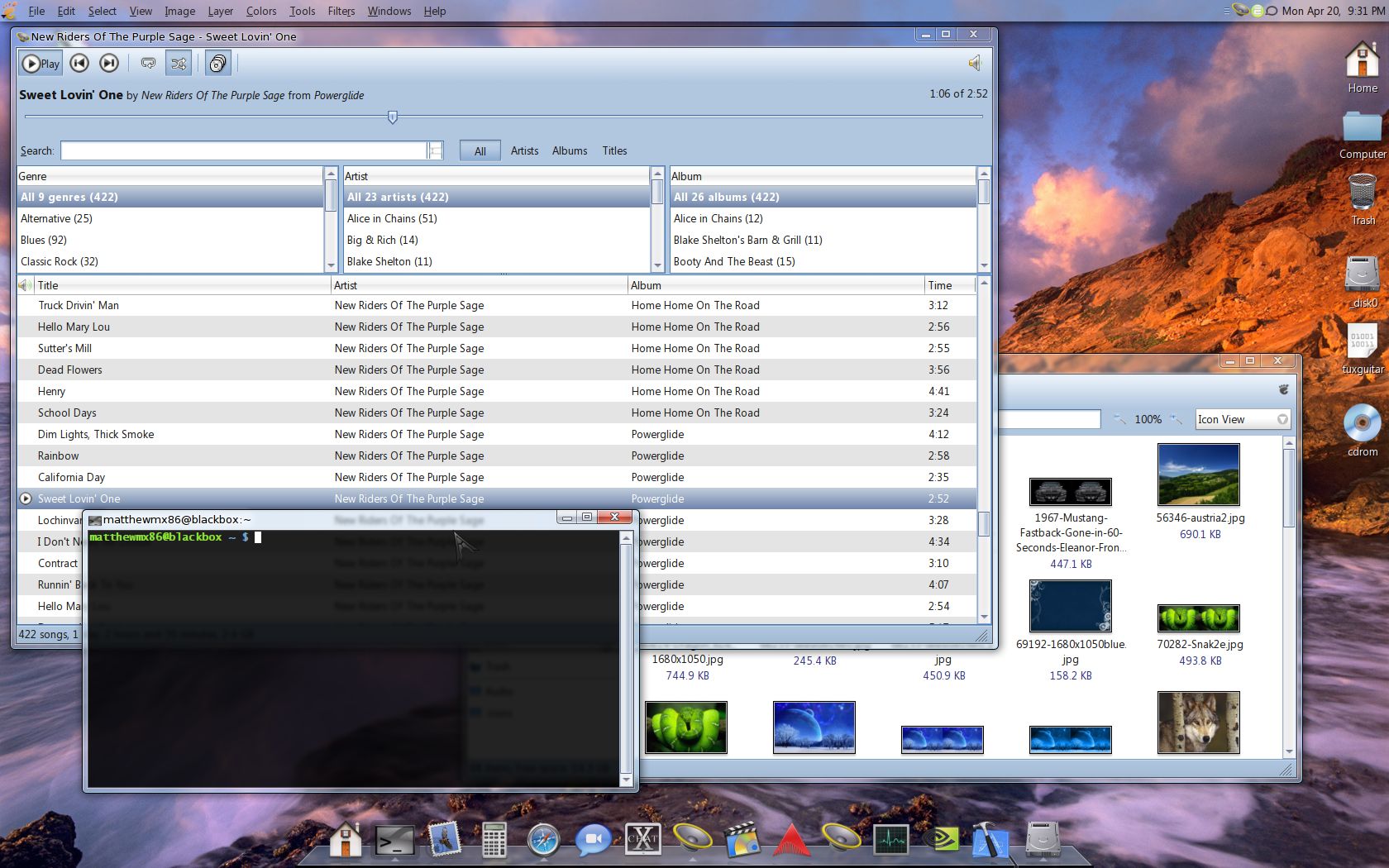Image resolution: width=1389 pixels, height=868 pixels.
Task: Open the system monitor icon in dock
Action: coord(890,841)
